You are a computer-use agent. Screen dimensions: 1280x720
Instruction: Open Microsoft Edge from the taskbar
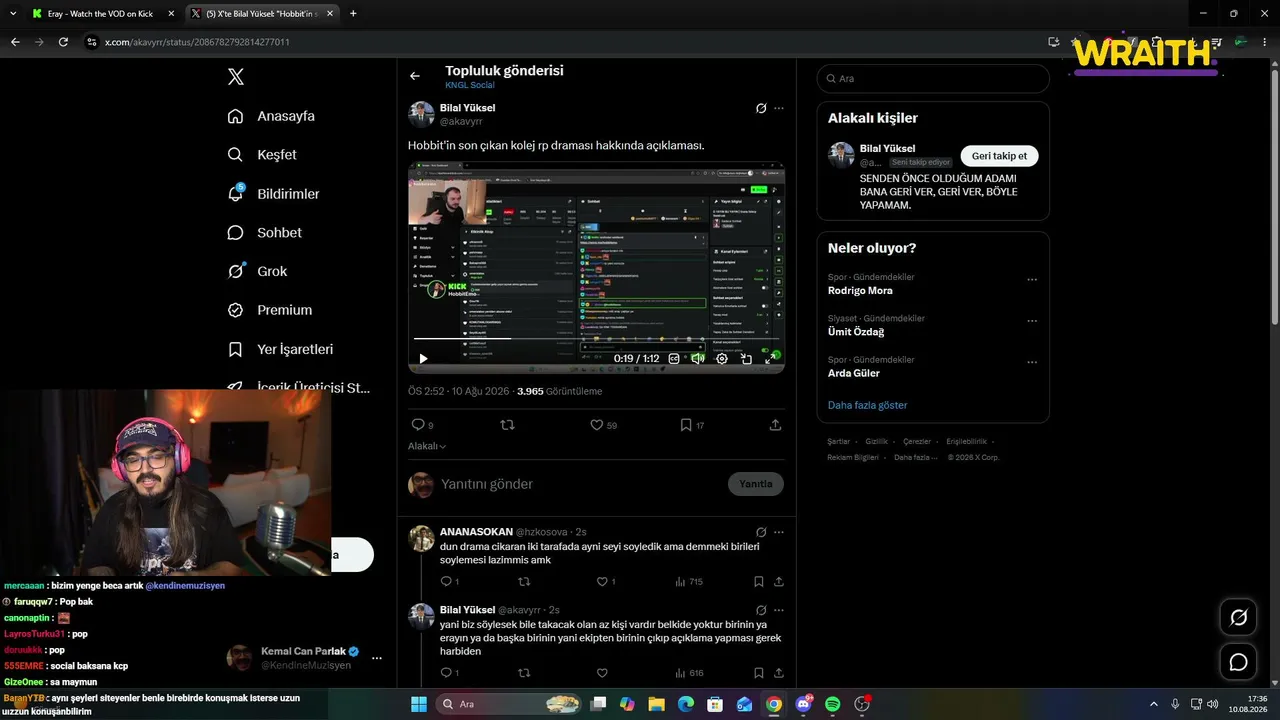pos(686,704)
